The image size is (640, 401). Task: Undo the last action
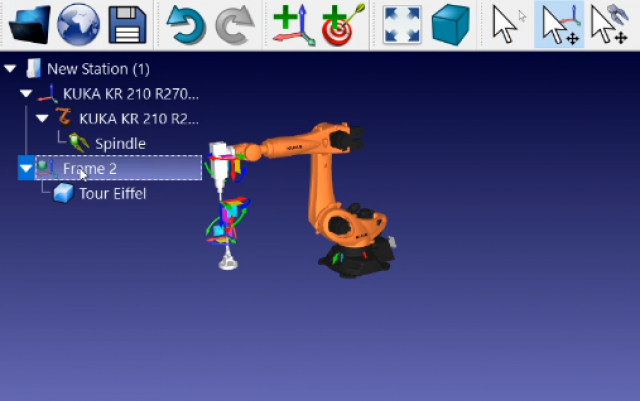coord(186,25)
